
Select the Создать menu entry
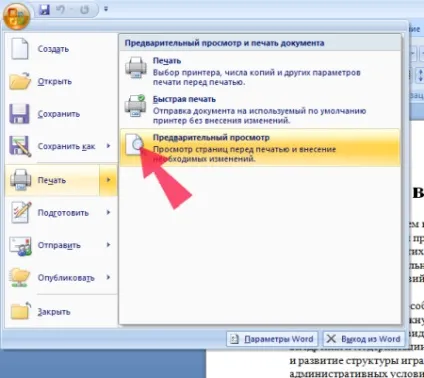(x=61, y=49)
